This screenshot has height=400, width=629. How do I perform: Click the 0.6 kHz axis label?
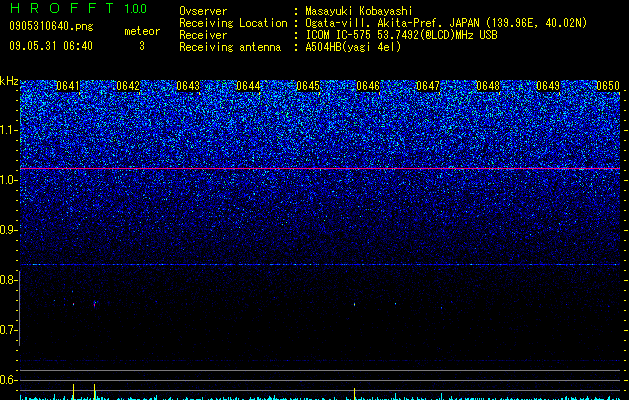pos(8,380)
